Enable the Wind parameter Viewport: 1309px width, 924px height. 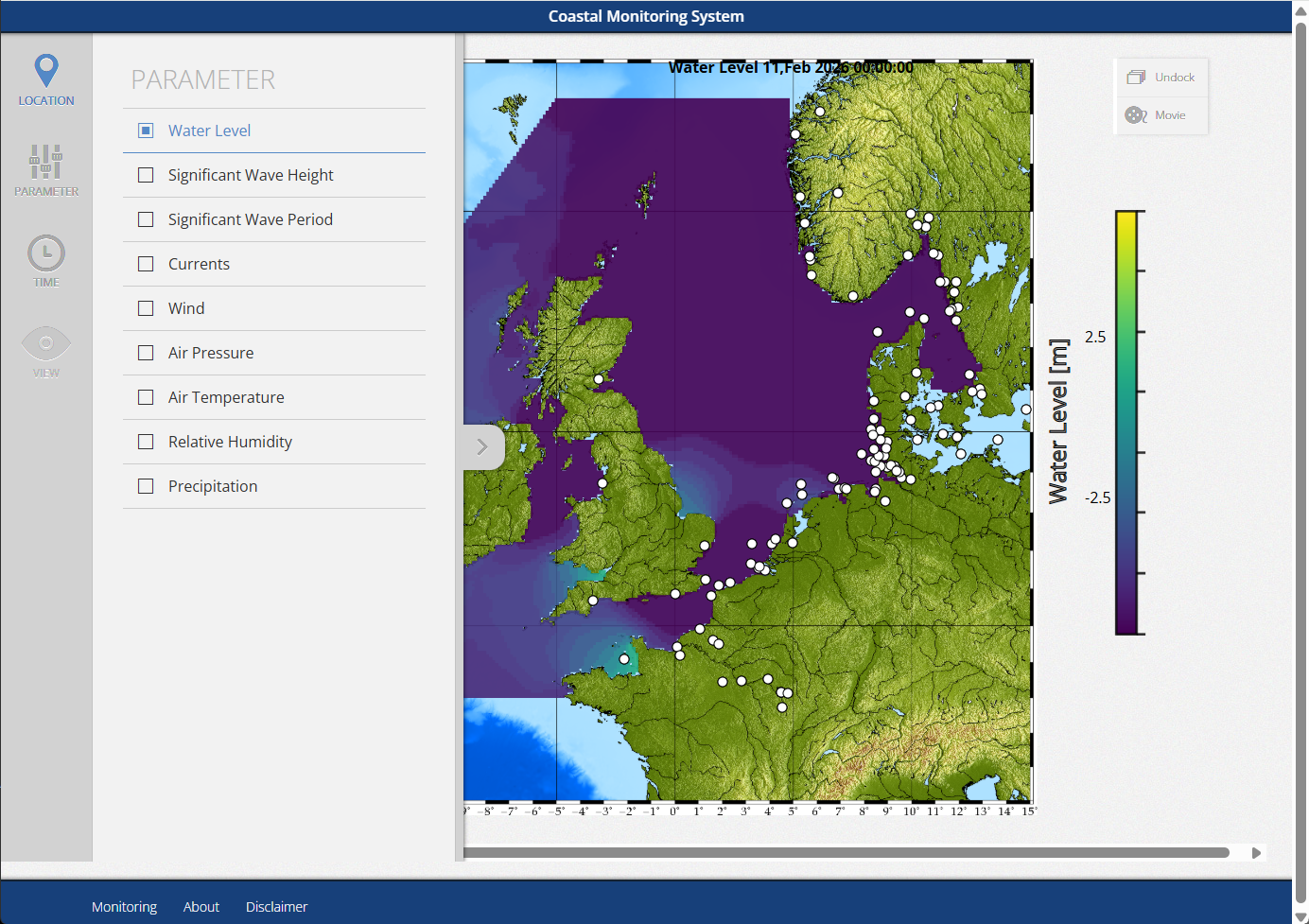click(146, 308)
